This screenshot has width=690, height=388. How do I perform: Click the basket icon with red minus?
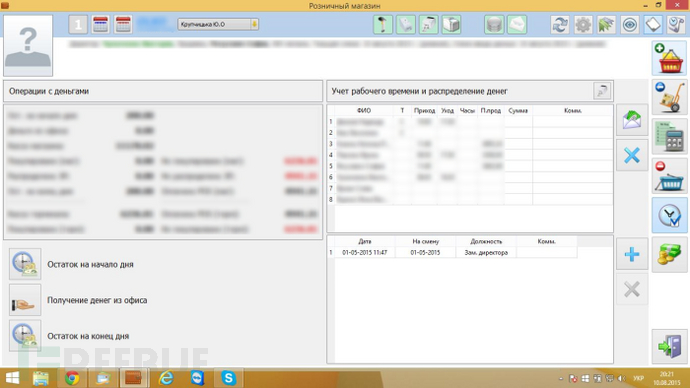pyautogui.click(x=669, y=176)
